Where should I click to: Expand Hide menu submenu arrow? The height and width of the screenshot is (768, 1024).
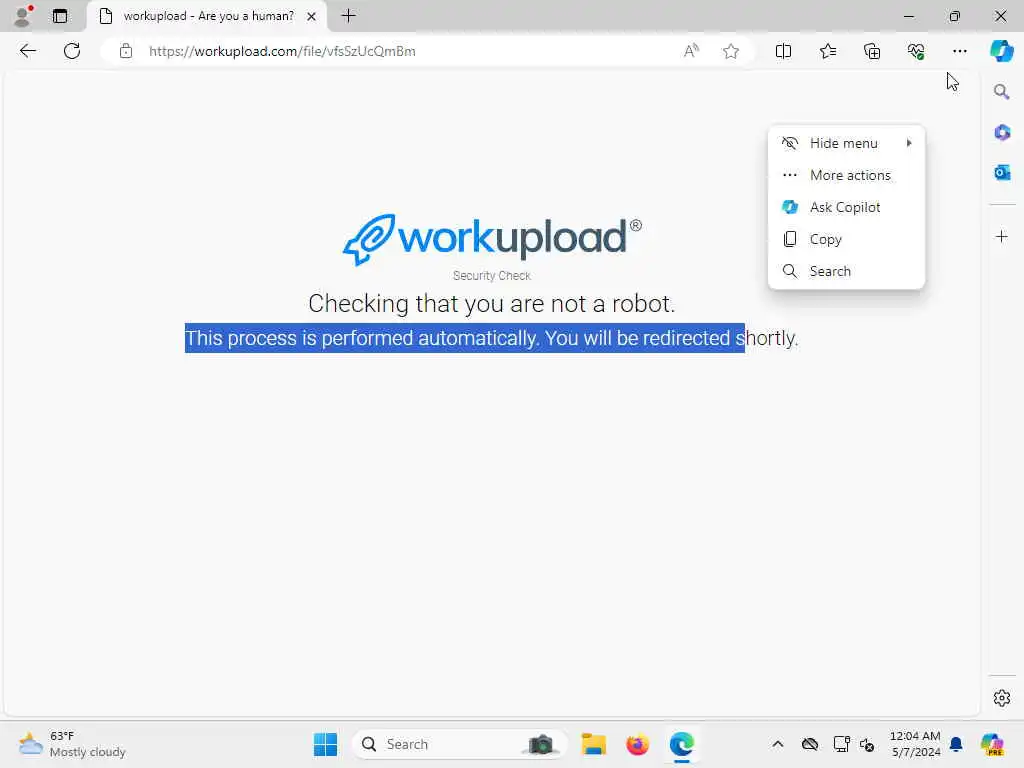[x=908, y=143]
